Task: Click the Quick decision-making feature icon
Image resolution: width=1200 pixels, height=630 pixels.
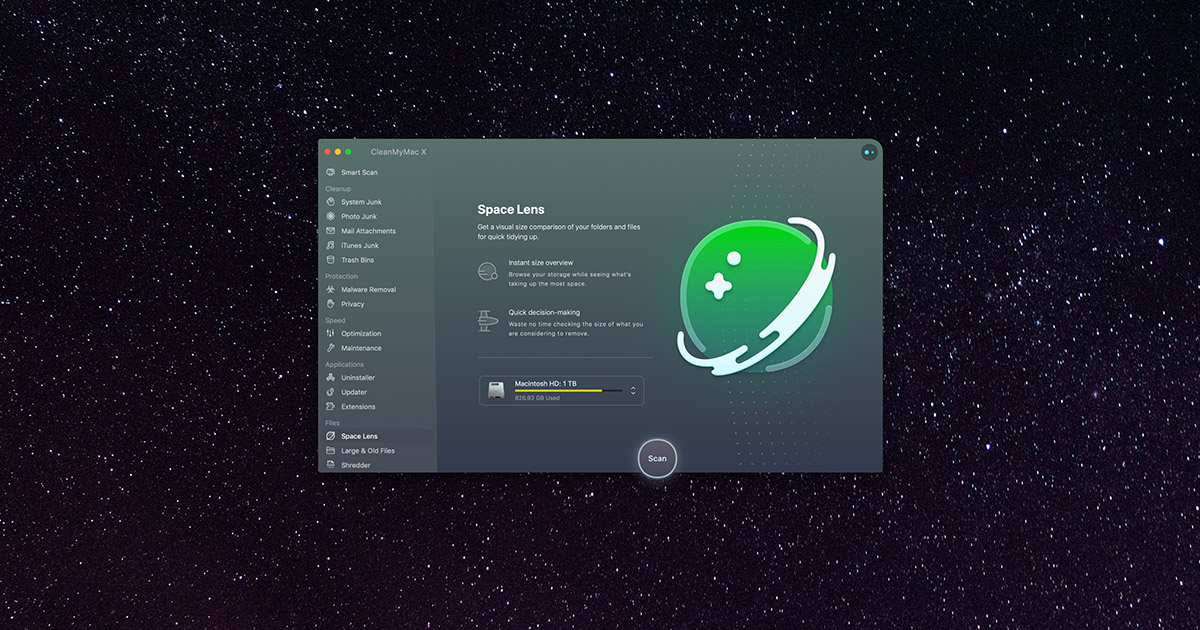Action: tap(488, 321)
